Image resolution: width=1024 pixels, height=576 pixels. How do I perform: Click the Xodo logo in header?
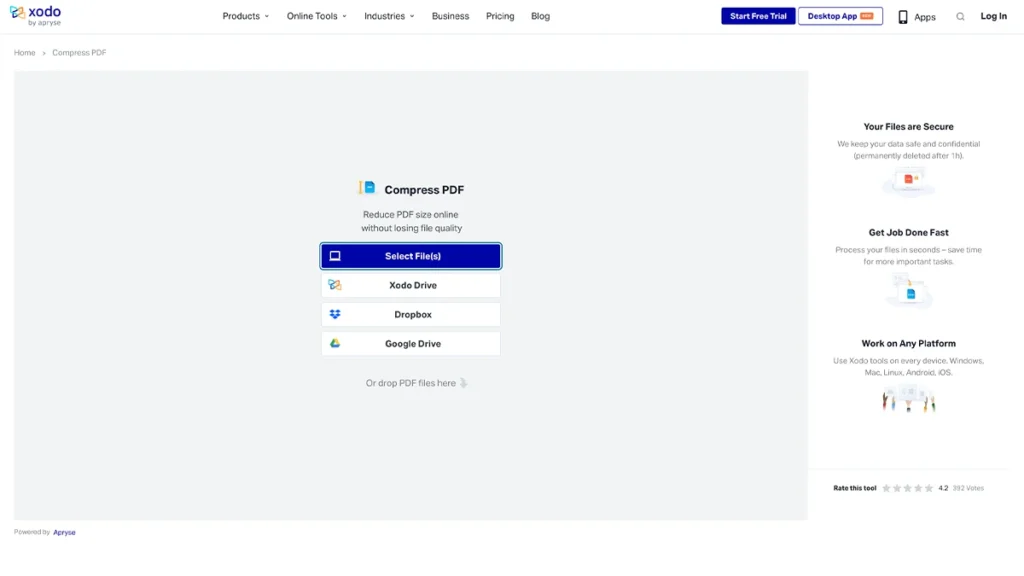pos(35,16)
